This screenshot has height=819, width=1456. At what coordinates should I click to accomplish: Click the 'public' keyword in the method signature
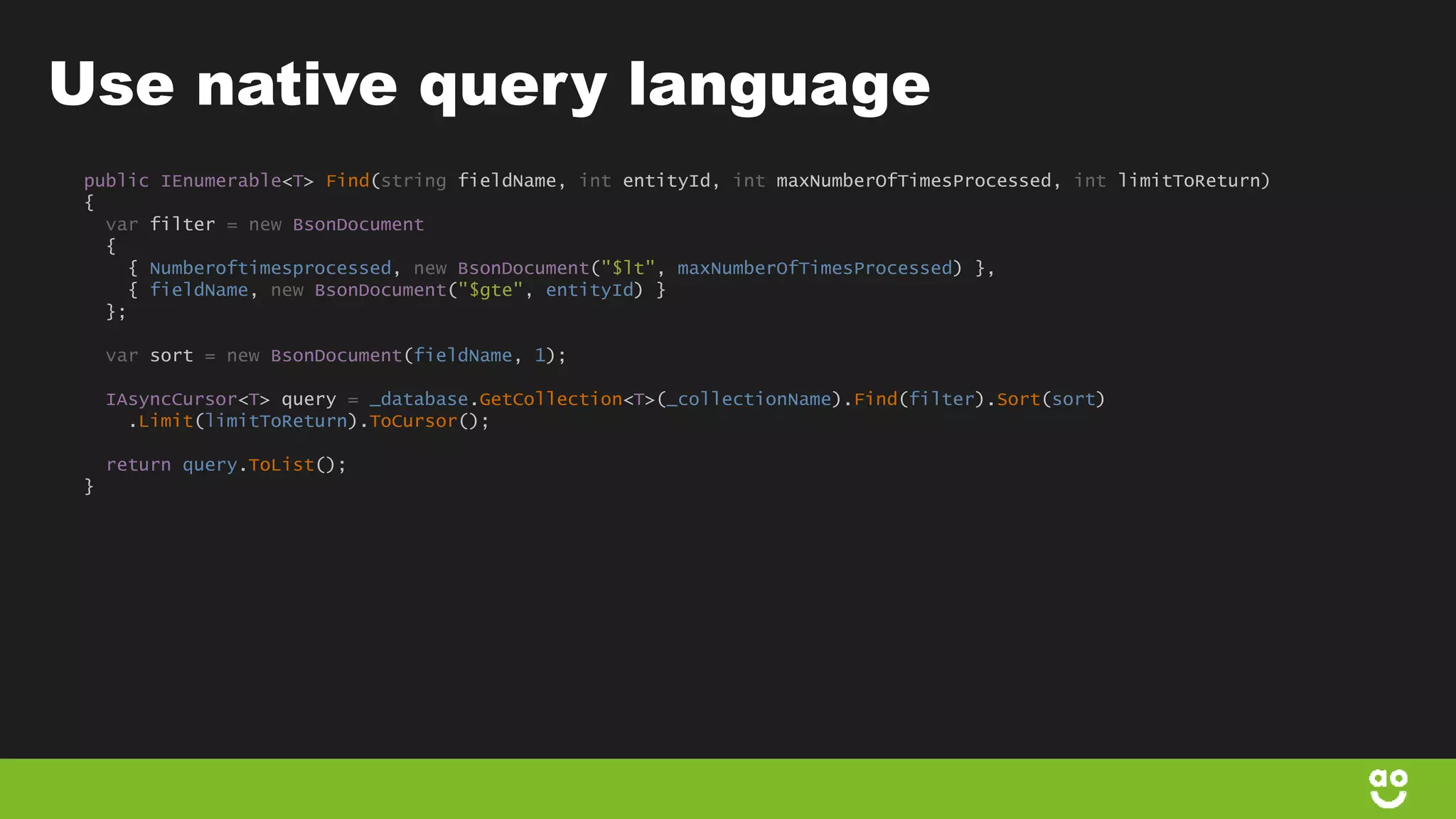point(117,181)
